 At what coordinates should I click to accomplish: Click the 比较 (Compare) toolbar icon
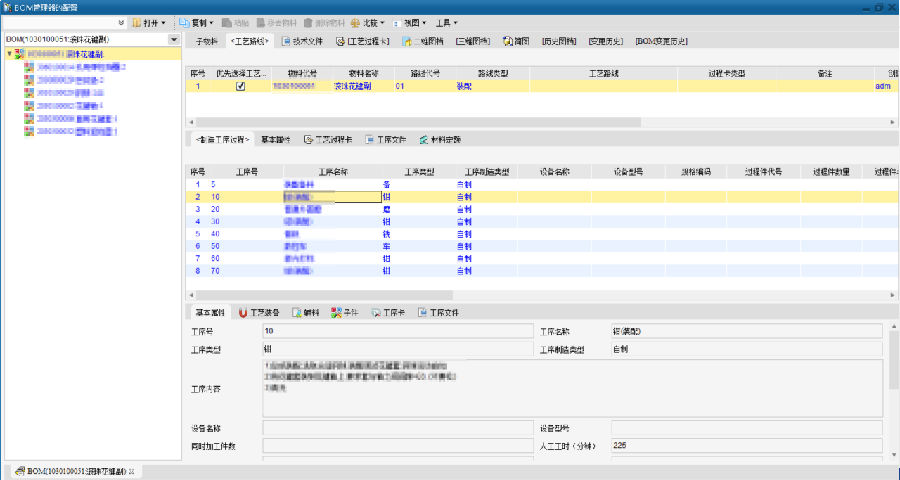pyautogui.click(x=355, y=22)
